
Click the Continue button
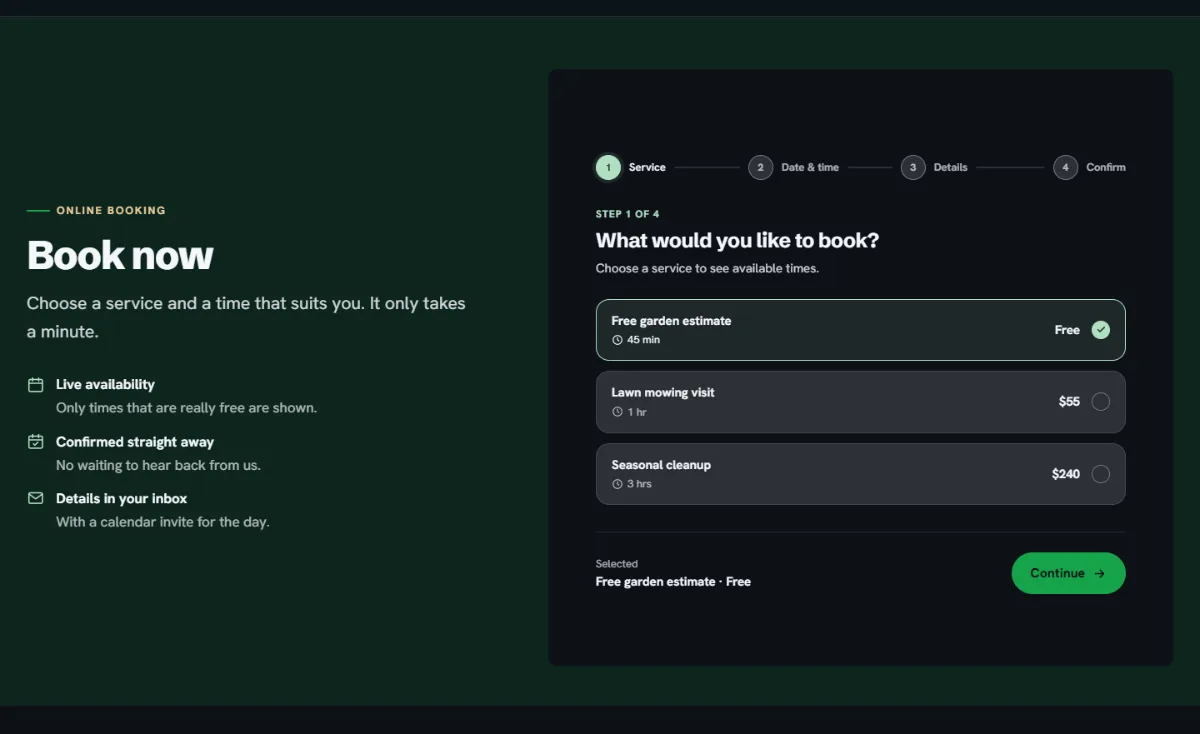tap(1069, 573)
